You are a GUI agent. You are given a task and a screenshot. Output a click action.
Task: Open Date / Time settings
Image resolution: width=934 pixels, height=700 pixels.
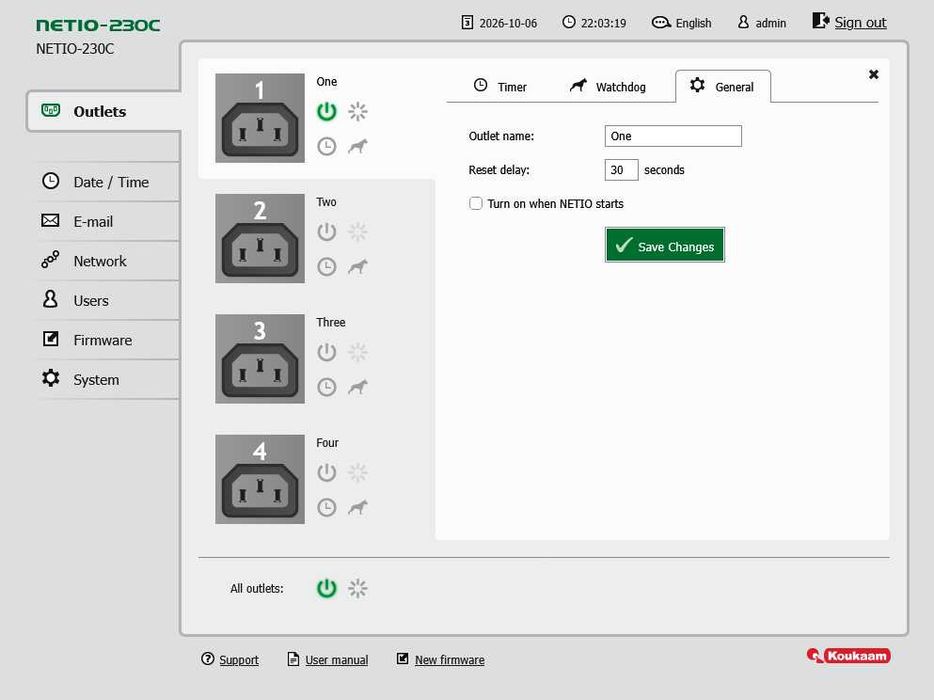[108, 182]
